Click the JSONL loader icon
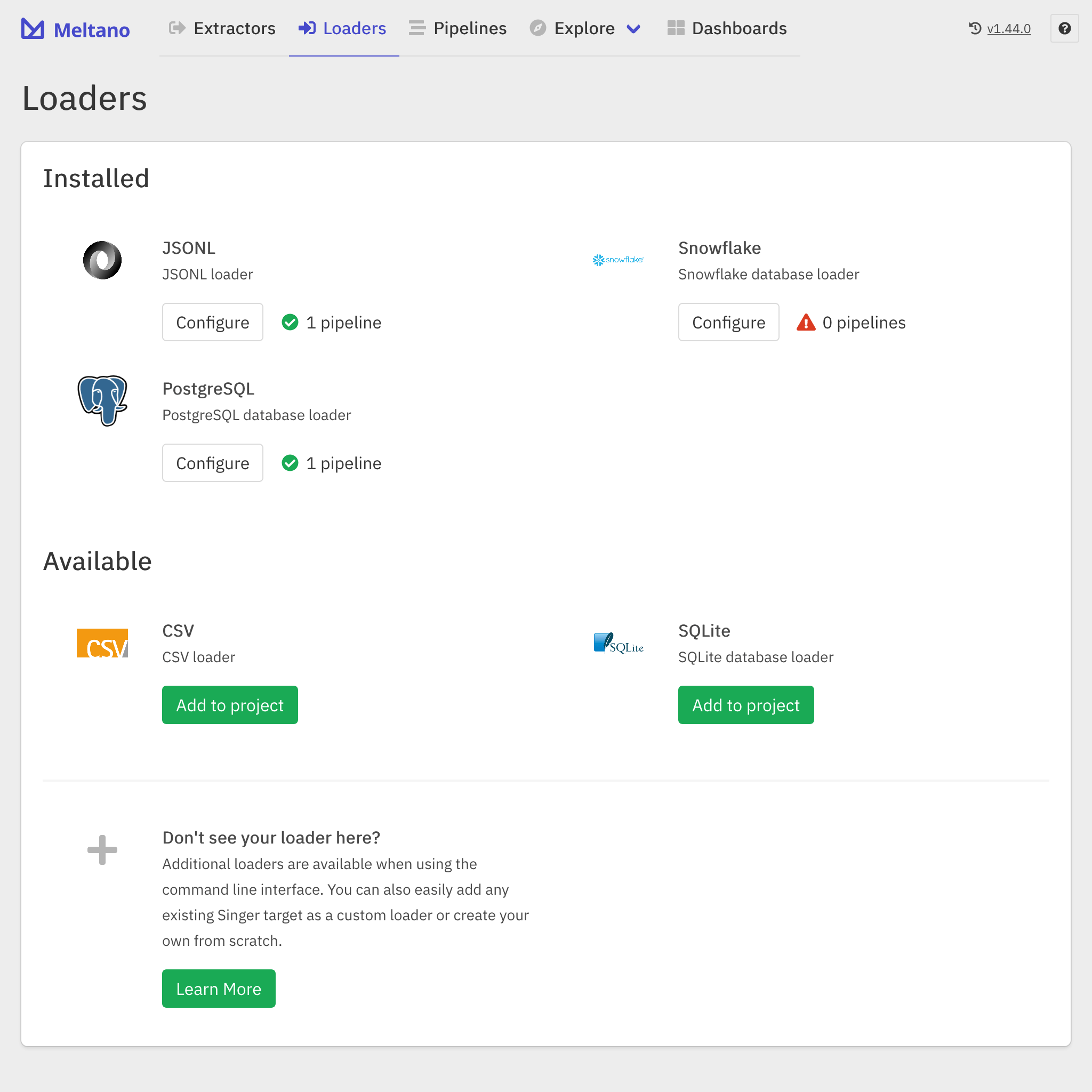Image resolution: width=1092 pixels, height=1092 pixels. [102, 260]
